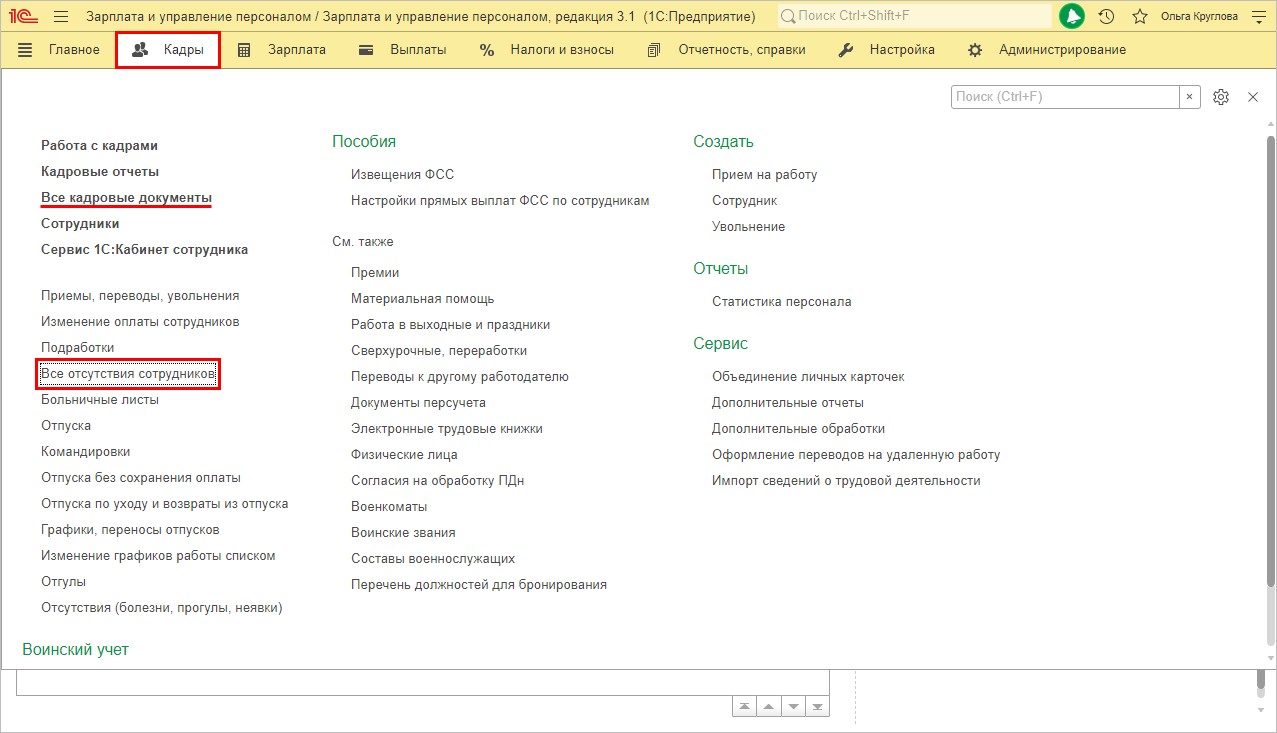Screen dimensions: 1277x733
Task: Open Графики, переносы отпусков
Action: click(130, 530)
